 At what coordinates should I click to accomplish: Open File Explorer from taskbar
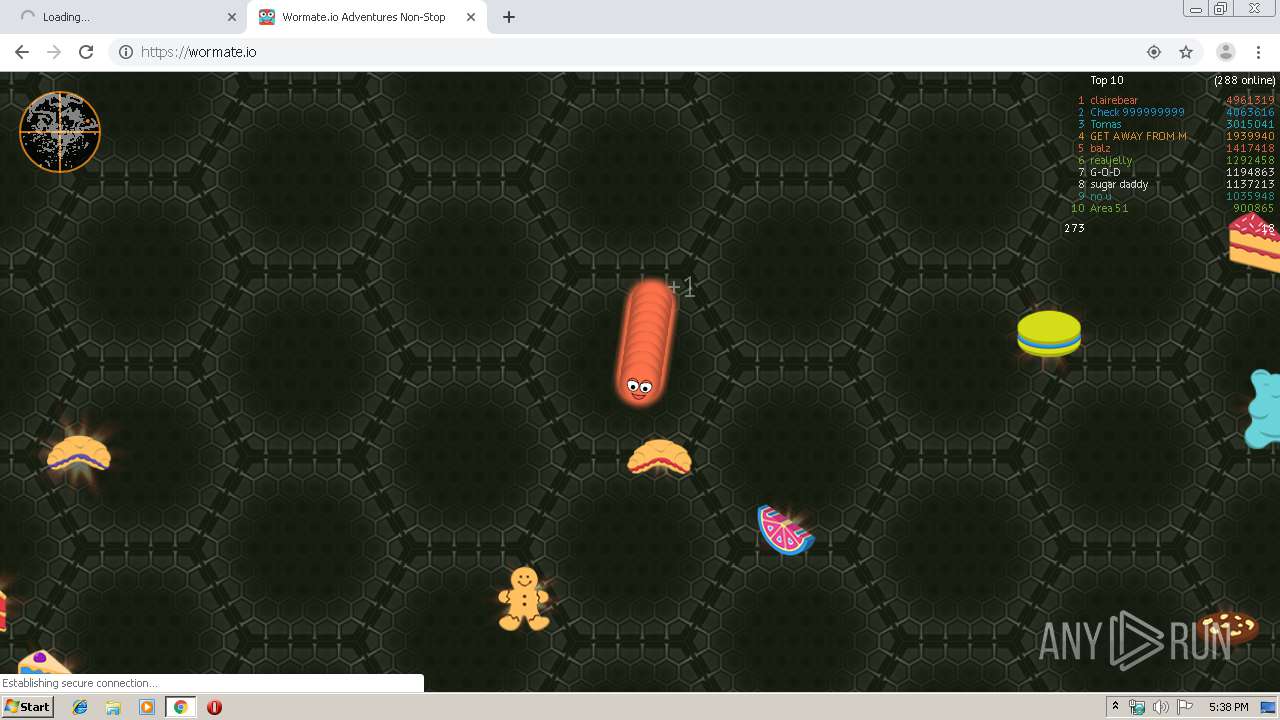pyautogui.click(x=113, y=707)
